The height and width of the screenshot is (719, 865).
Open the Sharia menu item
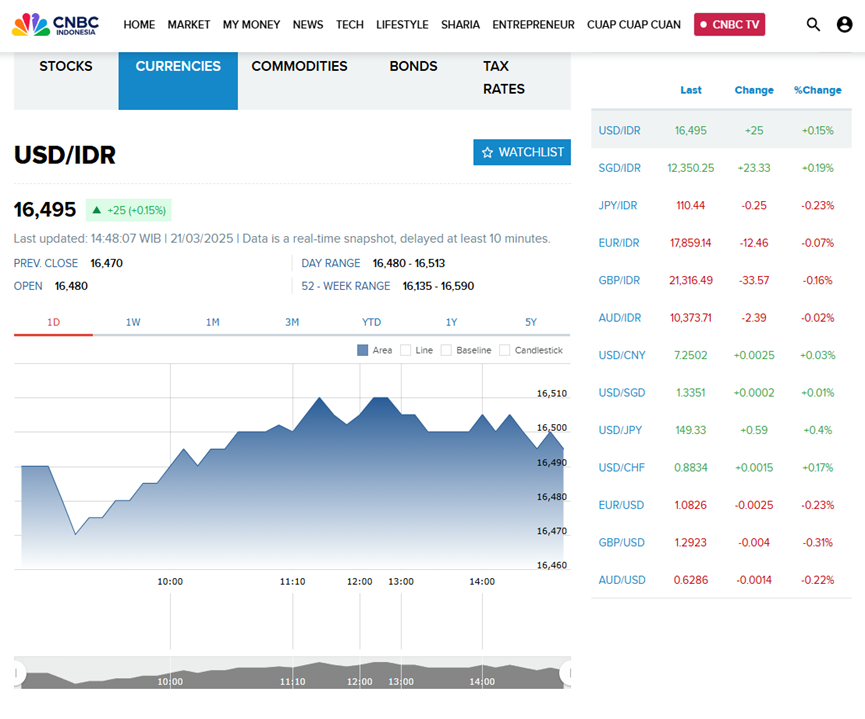460,25
